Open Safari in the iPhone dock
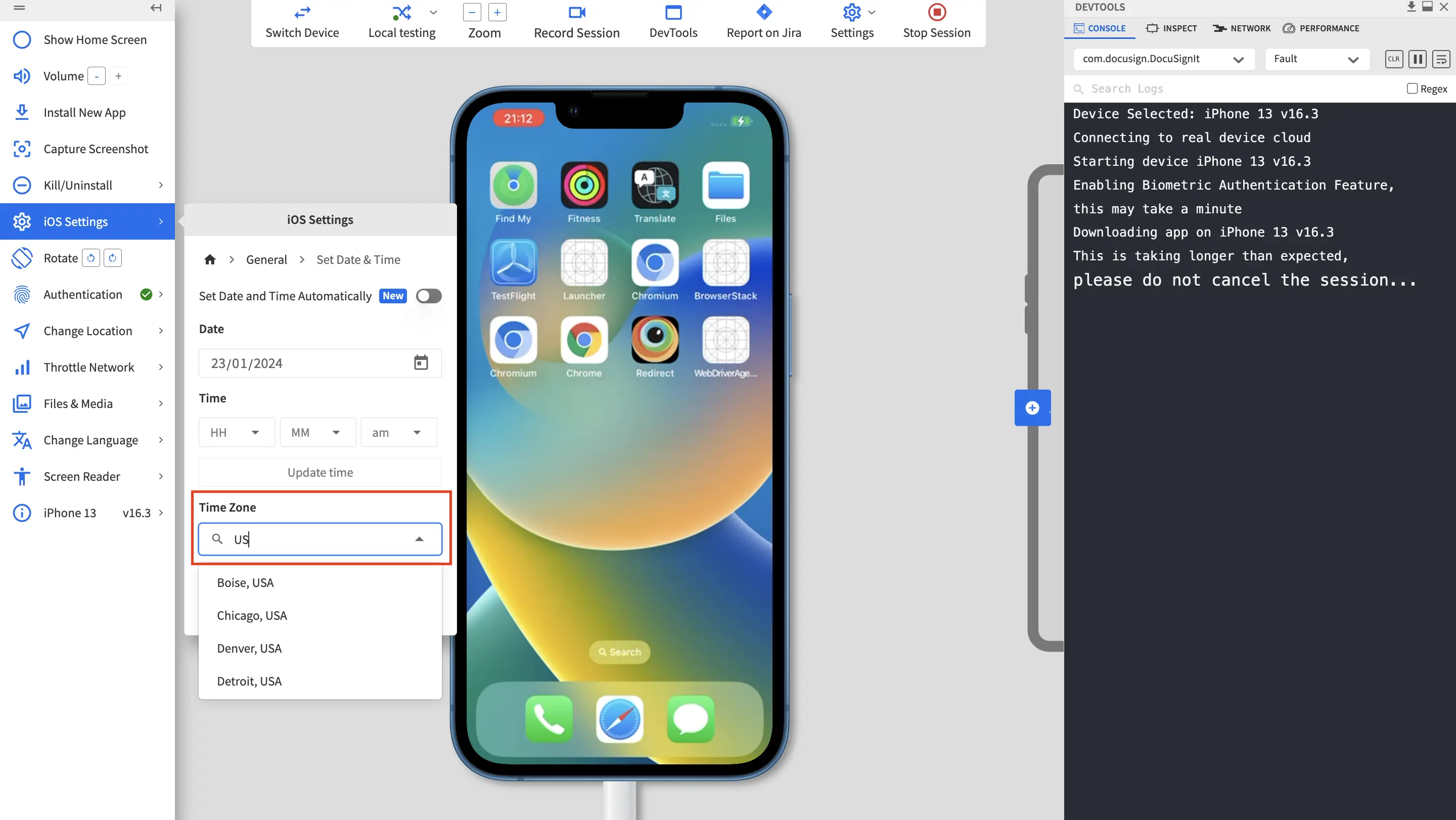The height and width of the screenshot is (820, 1456). pos(619,719)
